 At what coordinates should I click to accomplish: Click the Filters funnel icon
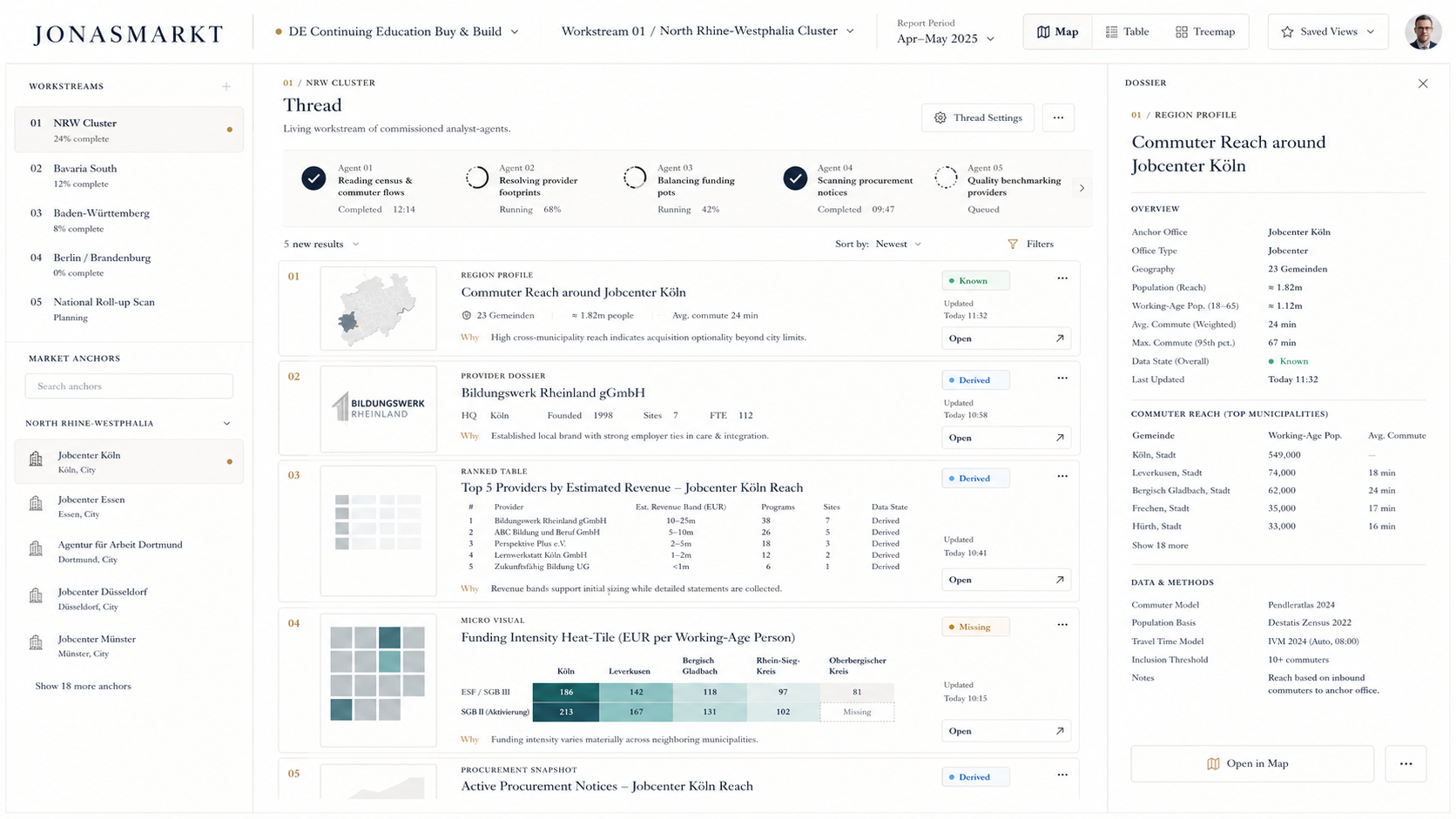click(1012, 245)
